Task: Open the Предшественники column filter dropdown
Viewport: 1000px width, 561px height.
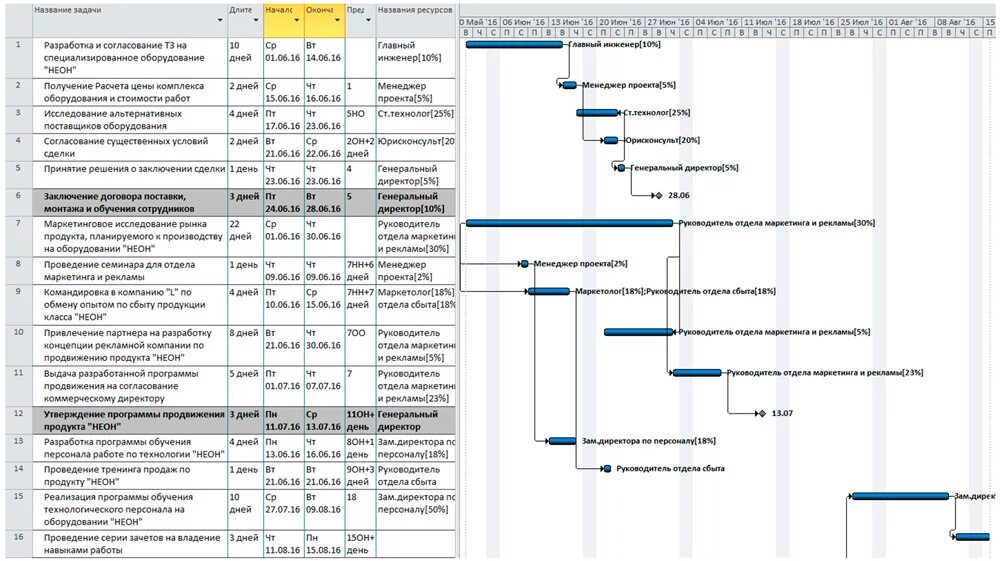Action: 368,20
